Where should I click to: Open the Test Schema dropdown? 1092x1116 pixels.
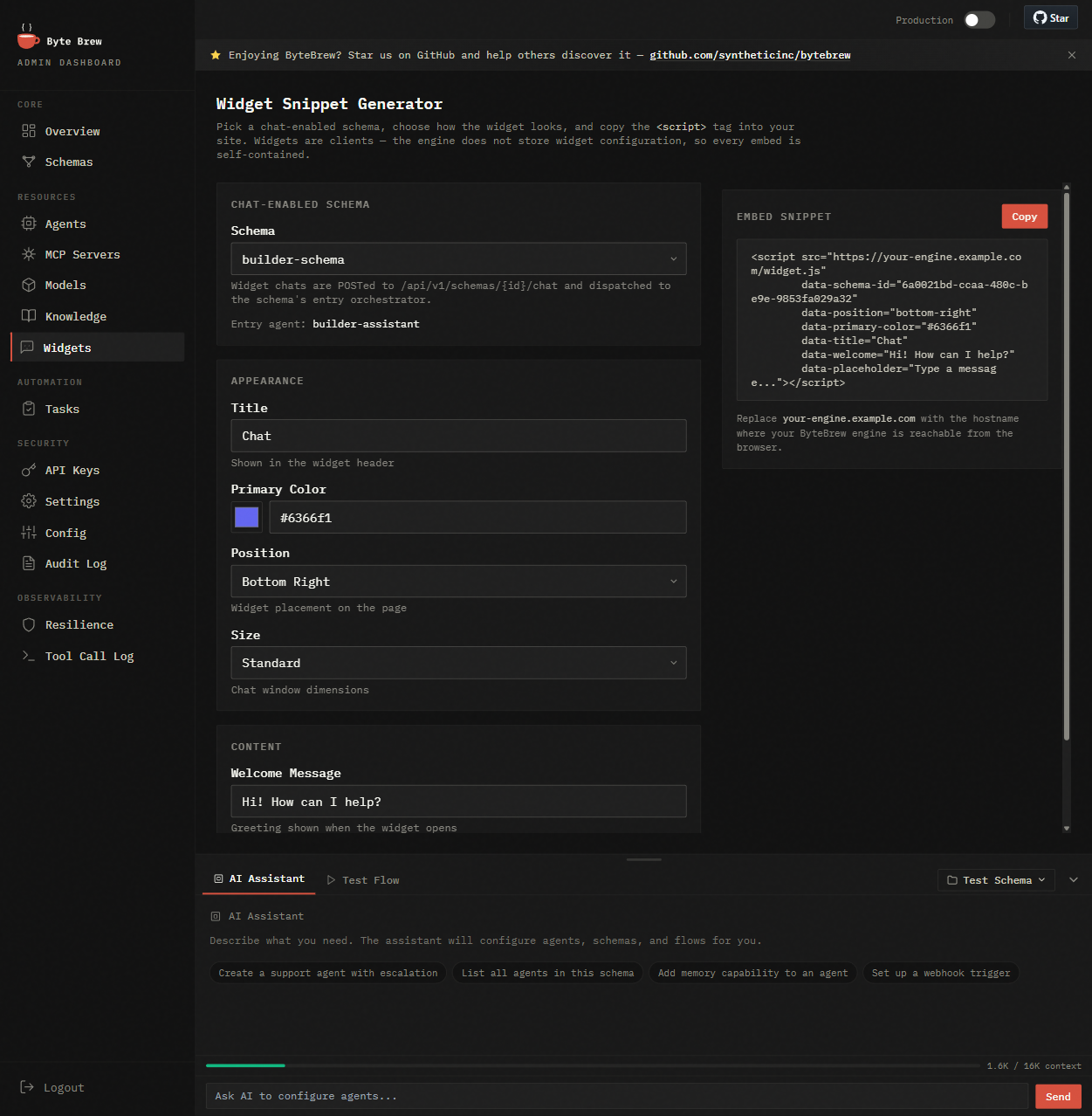point(996,880)
